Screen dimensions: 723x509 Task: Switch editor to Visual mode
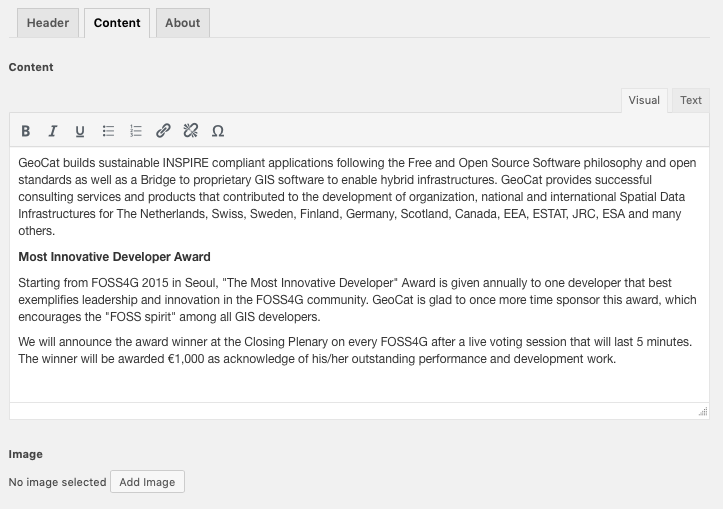point(644,100)
